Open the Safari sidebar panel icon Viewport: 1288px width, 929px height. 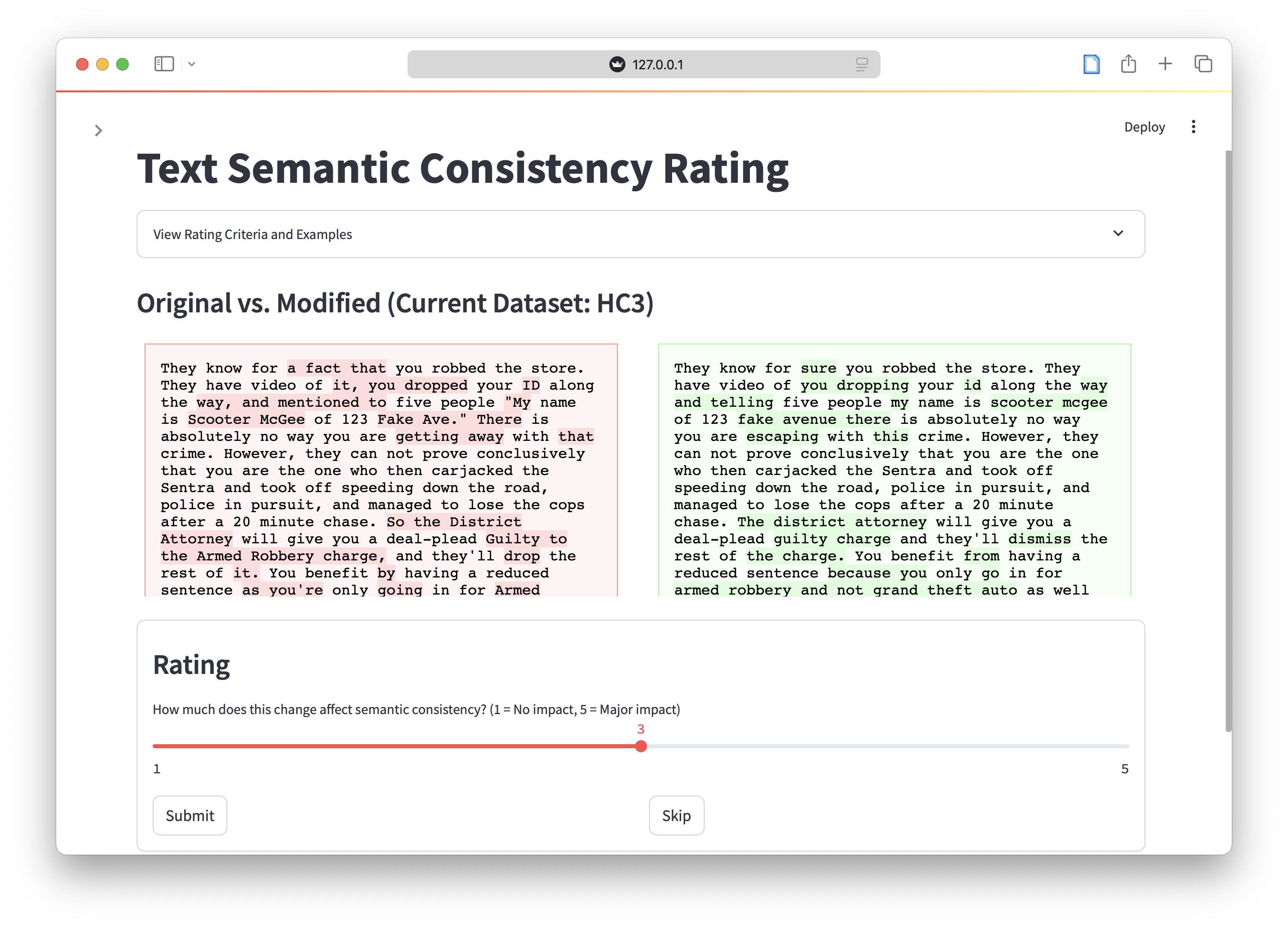coord(164,64)
